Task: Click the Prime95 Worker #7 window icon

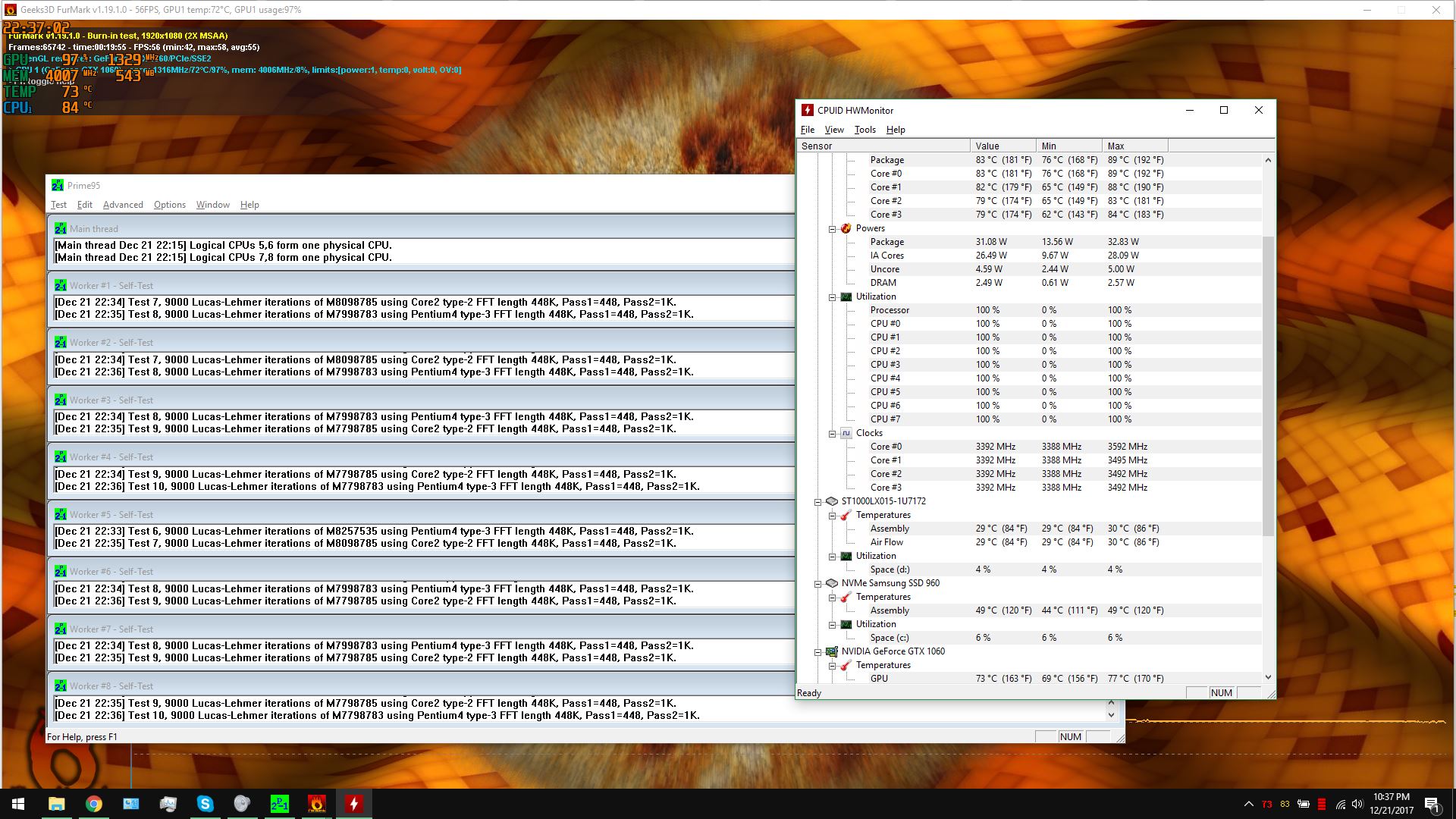Action: [x=60, y=629]
